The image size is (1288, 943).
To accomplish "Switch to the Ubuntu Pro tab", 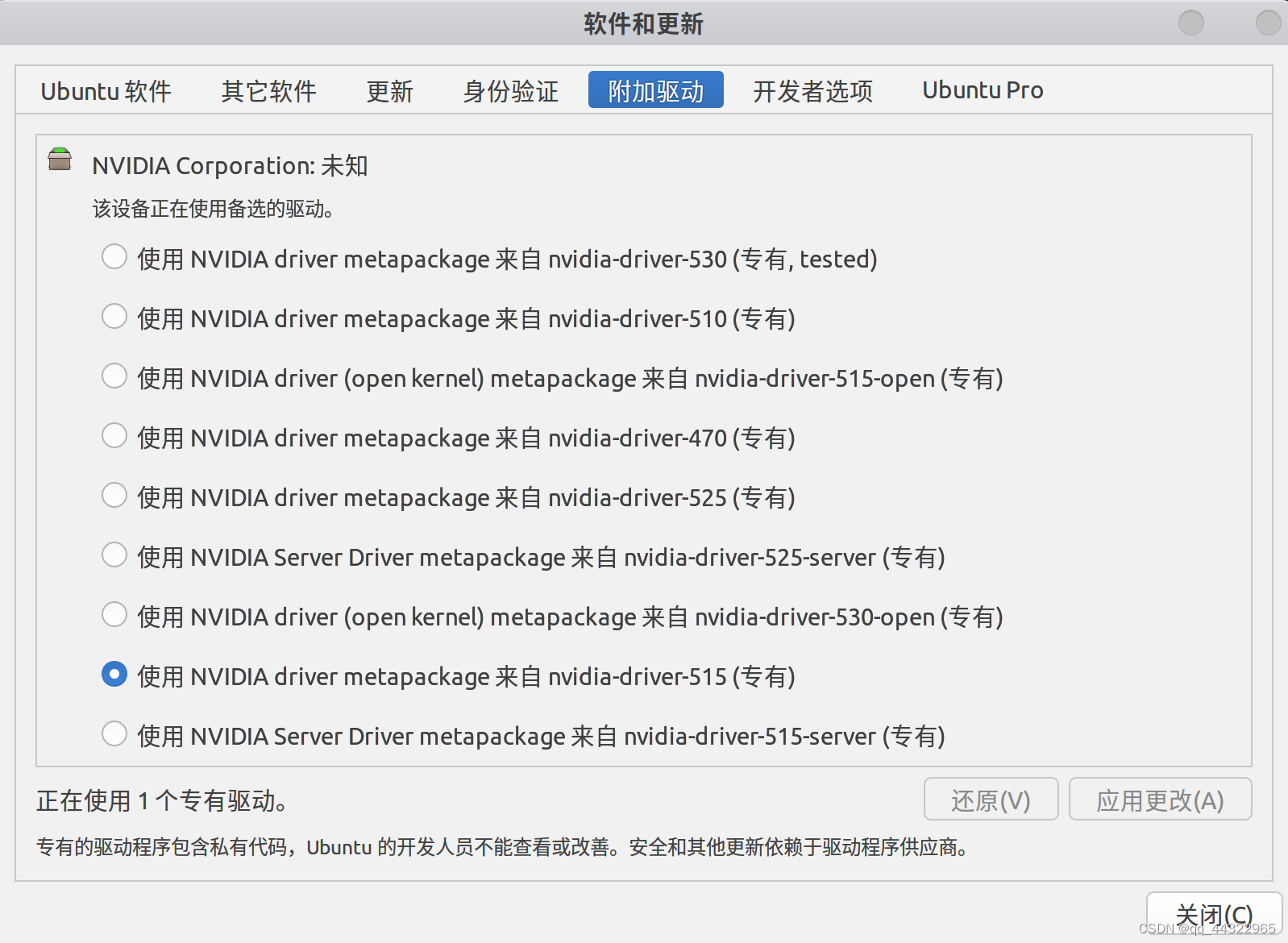I will pyautogui.click(x=983, y=90).
